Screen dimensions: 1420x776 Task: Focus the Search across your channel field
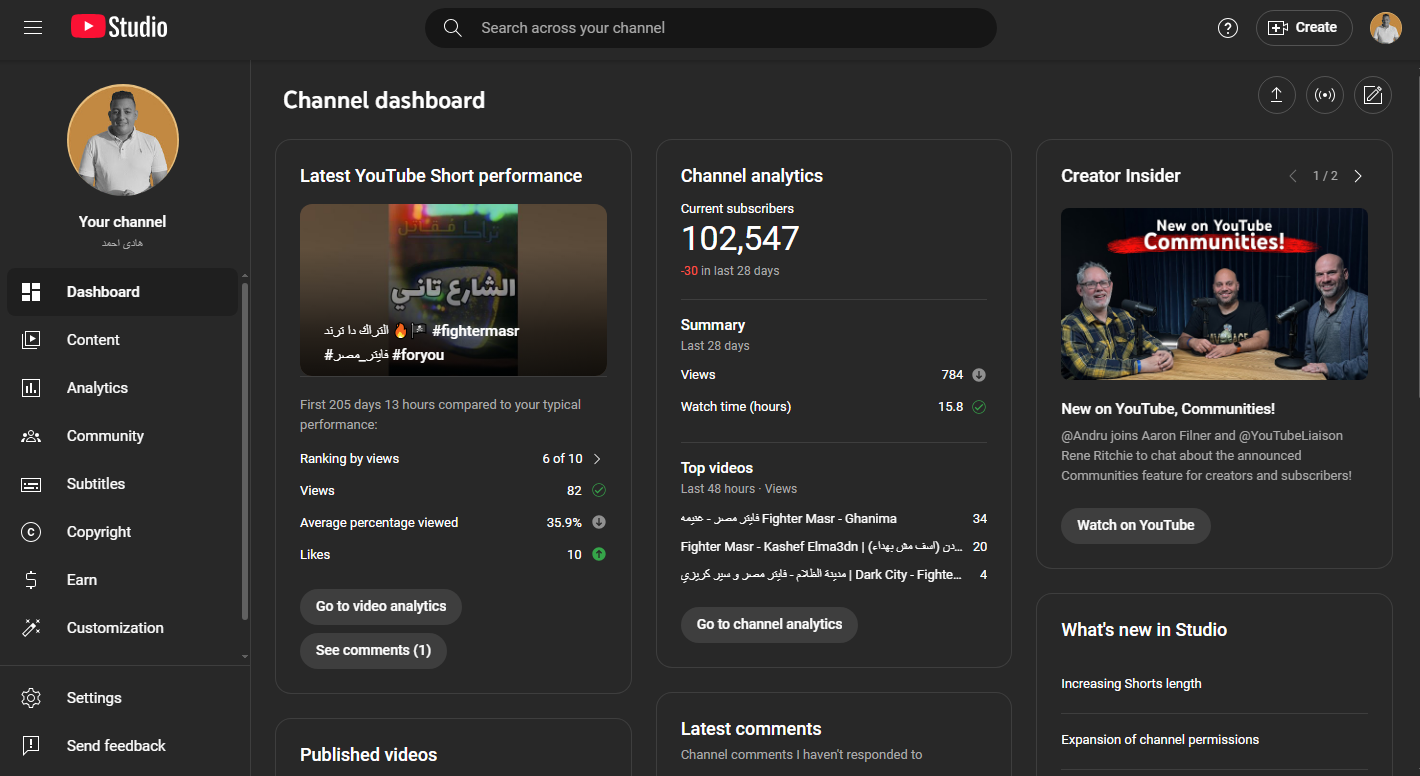tap(711, 28)
